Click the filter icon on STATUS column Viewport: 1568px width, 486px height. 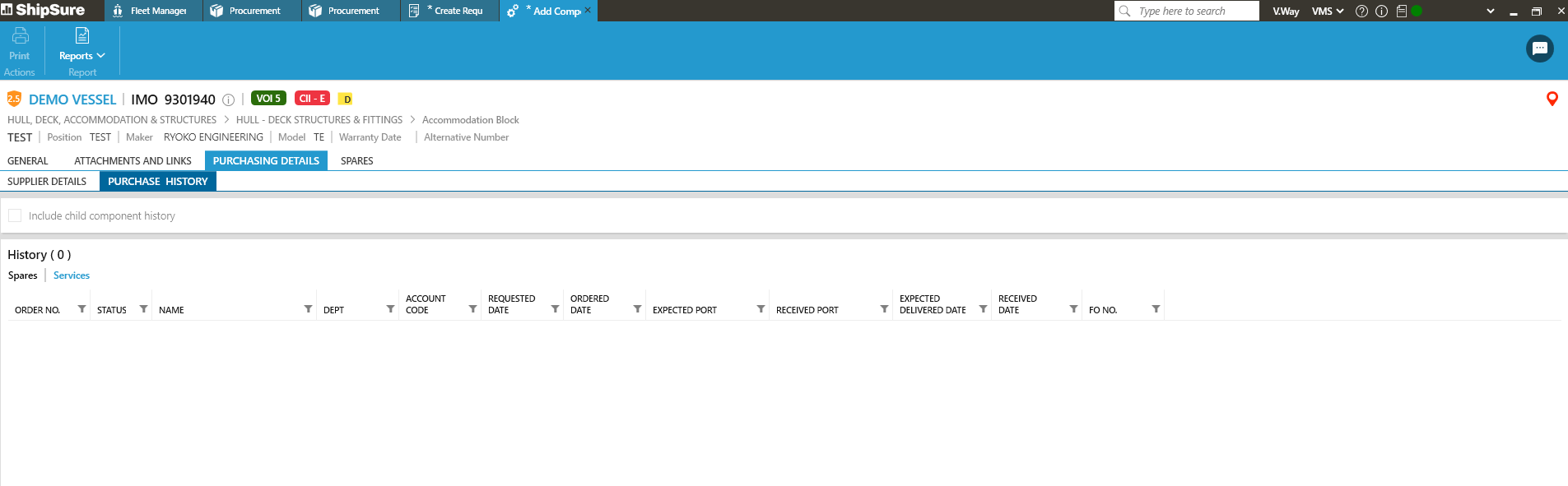click(143, 309)
